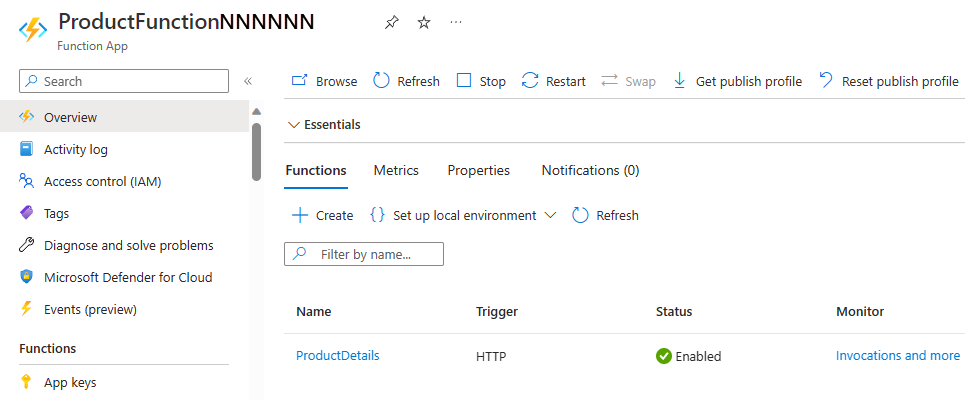The height and width of the screenshot is (400, 965).
Task: Open Invocations and more monitor link
Action: coord(897,355)
